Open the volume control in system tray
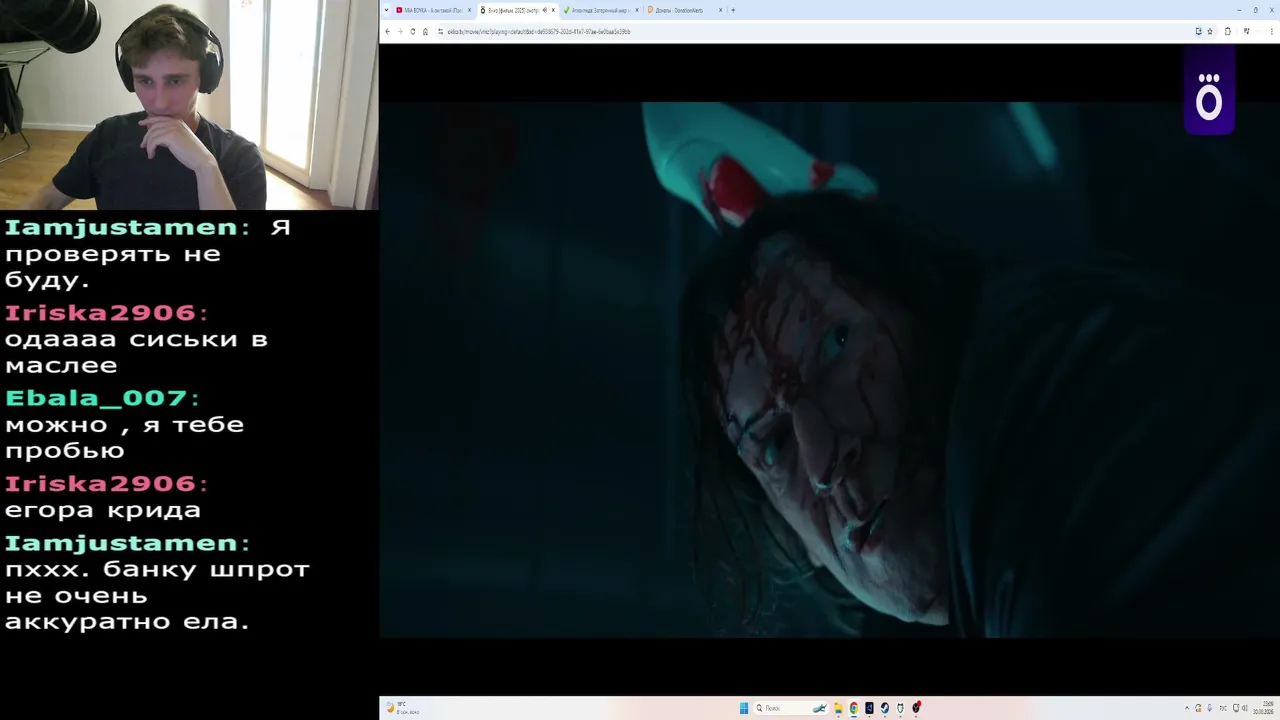The height and width of the screenshot is (720, 1280). [1245, 708]
